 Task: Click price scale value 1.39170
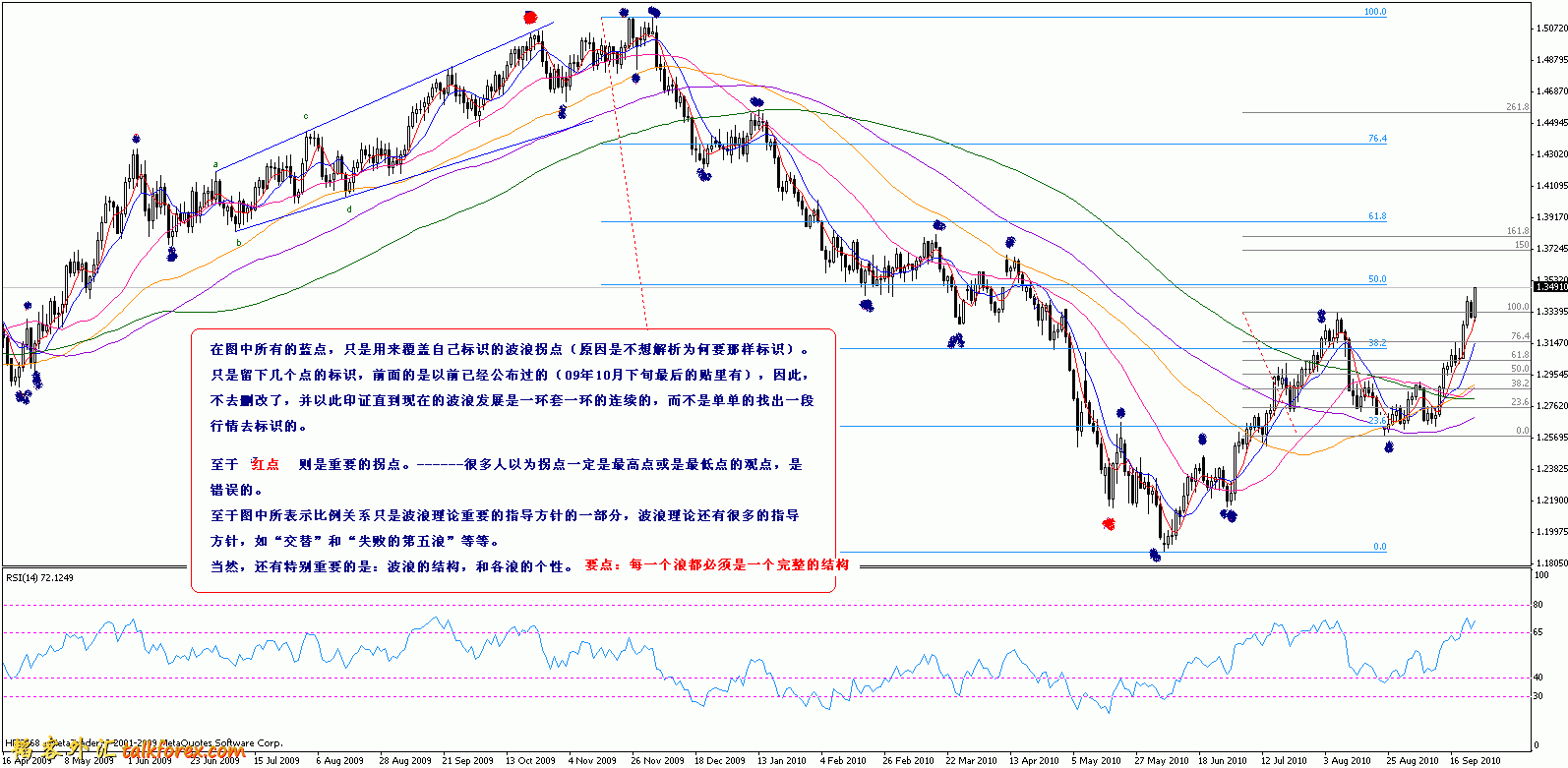pos(1551,217)
